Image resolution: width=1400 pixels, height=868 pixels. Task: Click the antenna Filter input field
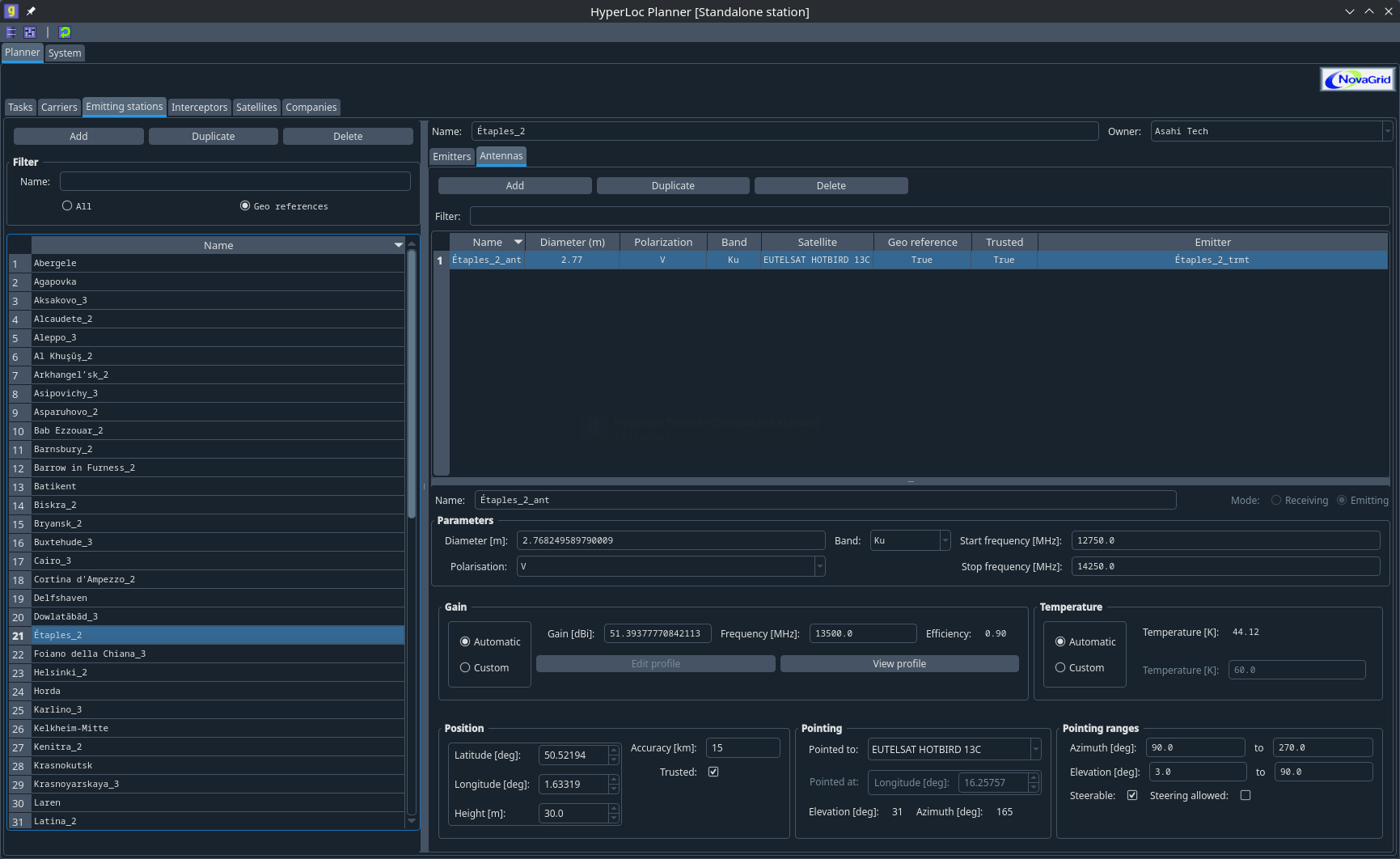(930, 216)
